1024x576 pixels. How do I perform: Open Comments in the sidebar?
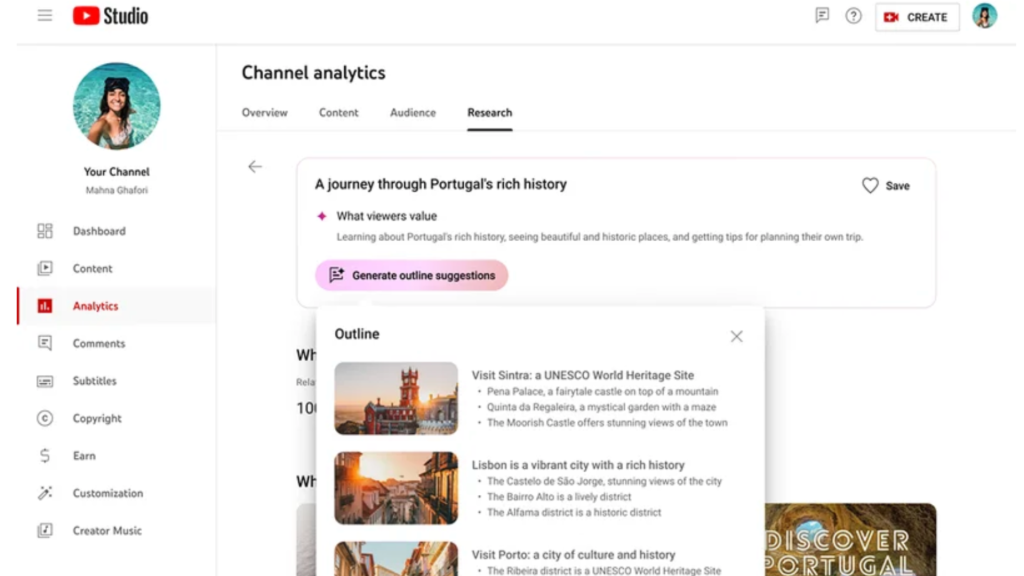(99, 344)
